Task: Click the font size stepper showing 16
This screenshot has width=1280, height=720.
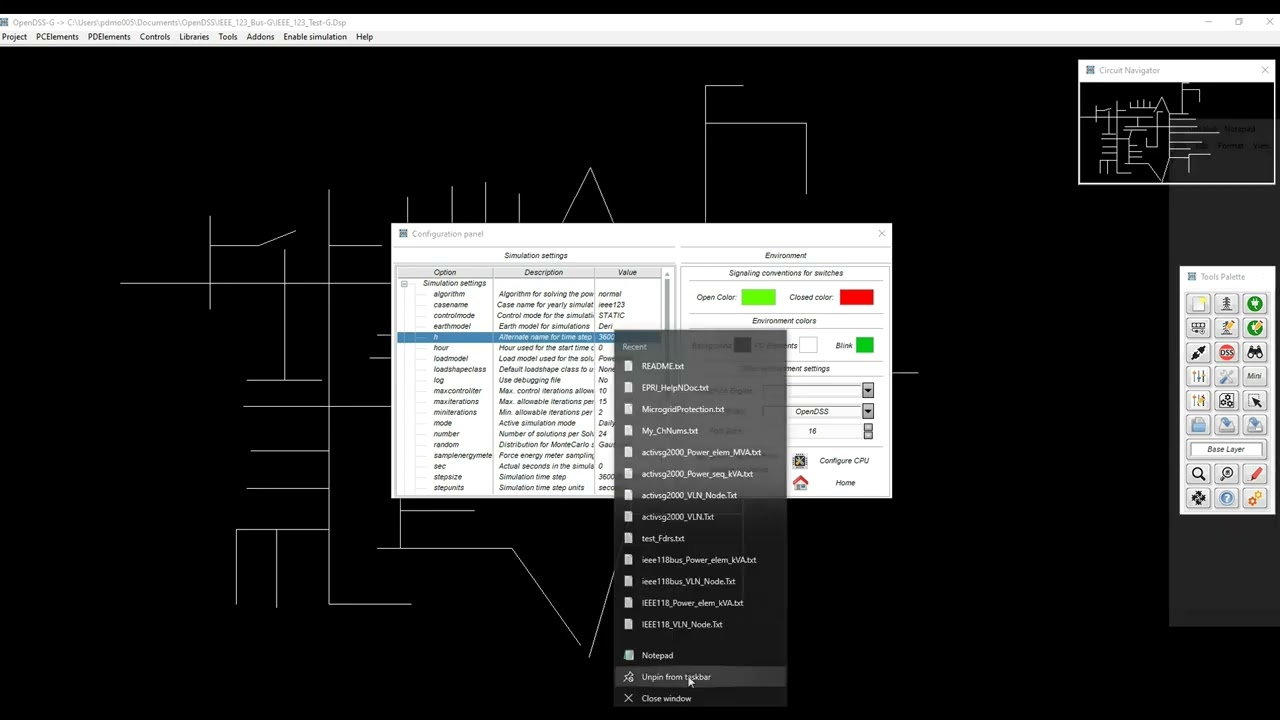Action: coord(868,431)
